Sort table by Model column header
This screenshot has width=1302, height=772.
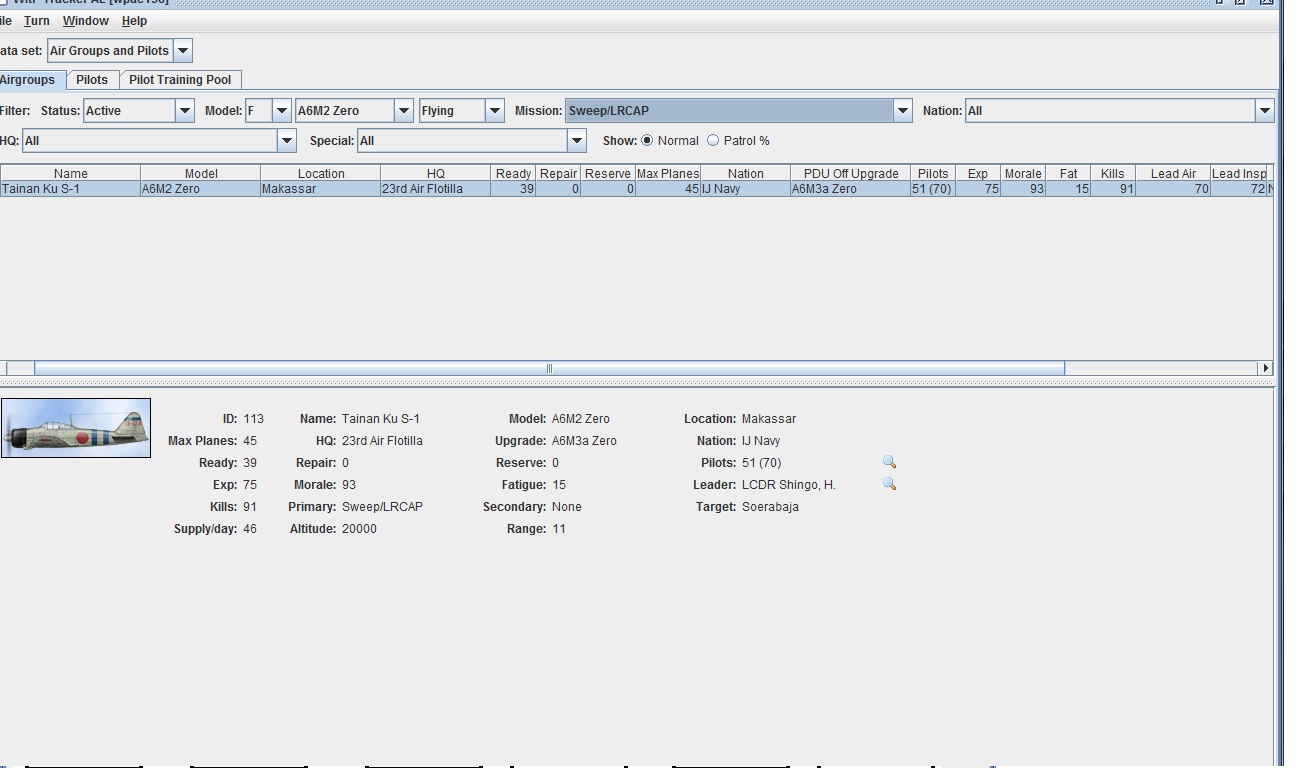(201, 173)
